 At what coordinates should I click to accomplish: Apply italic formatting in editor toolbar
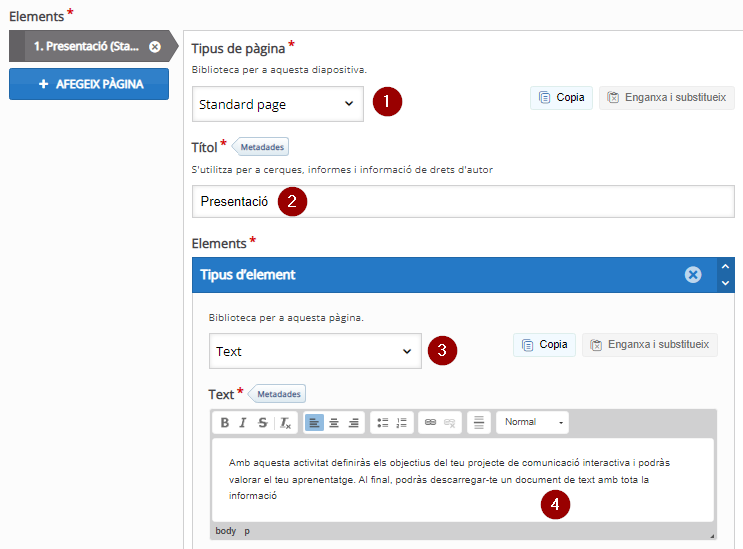(x=243, y=423)
